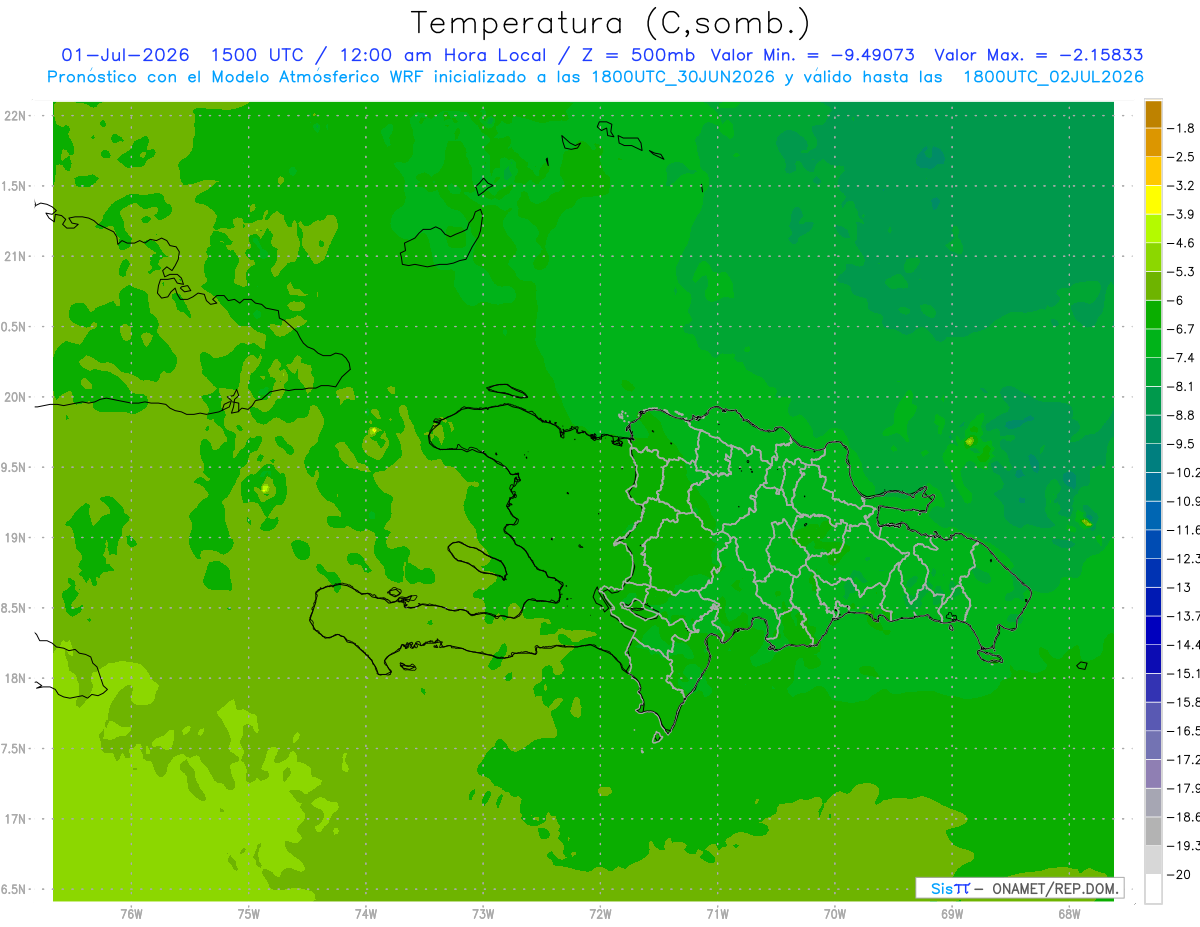
Task: Click the '20N' latitude label
Action: point(16,397)
